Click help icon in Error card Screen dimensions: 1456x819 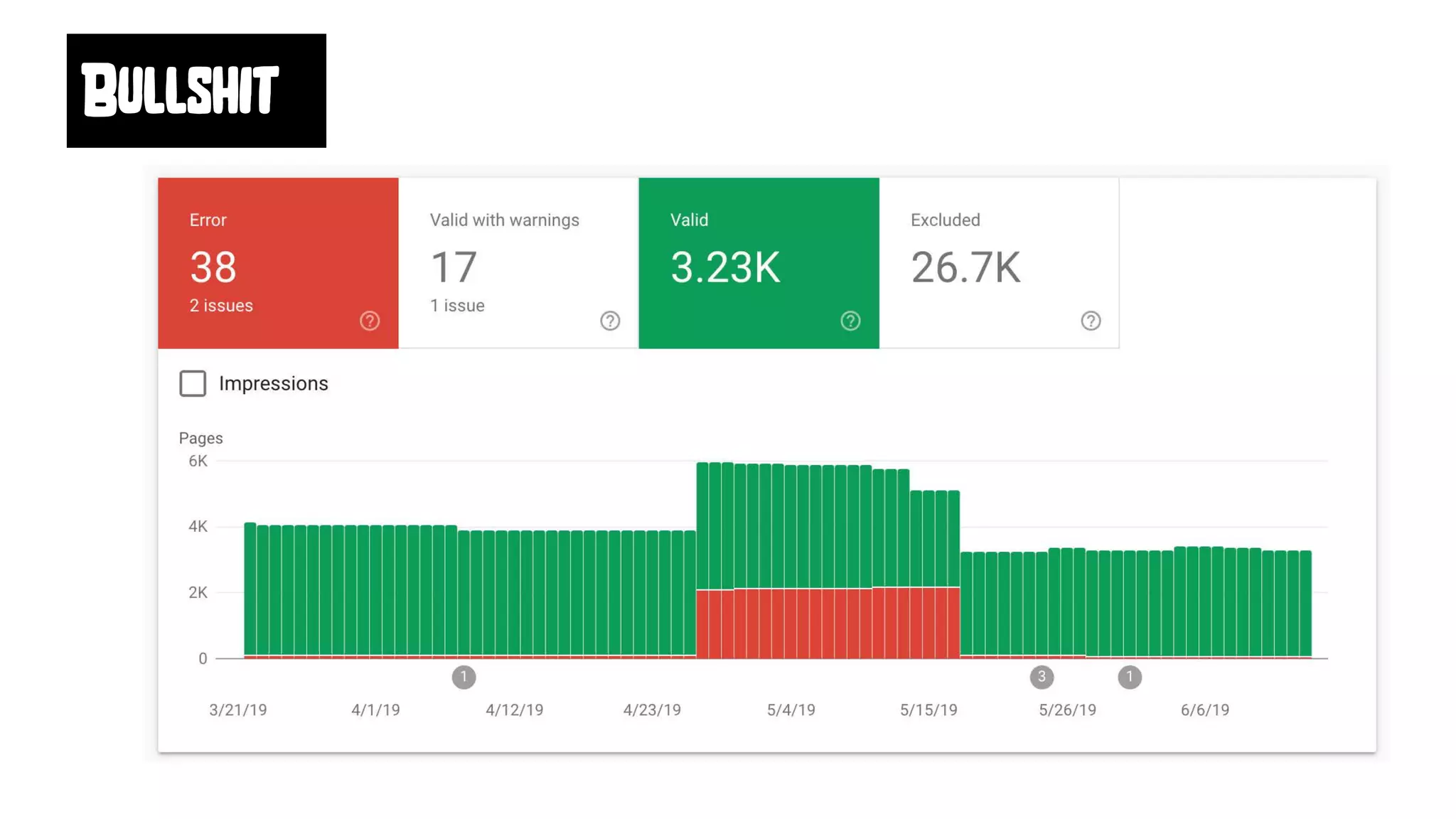[370, 321]
